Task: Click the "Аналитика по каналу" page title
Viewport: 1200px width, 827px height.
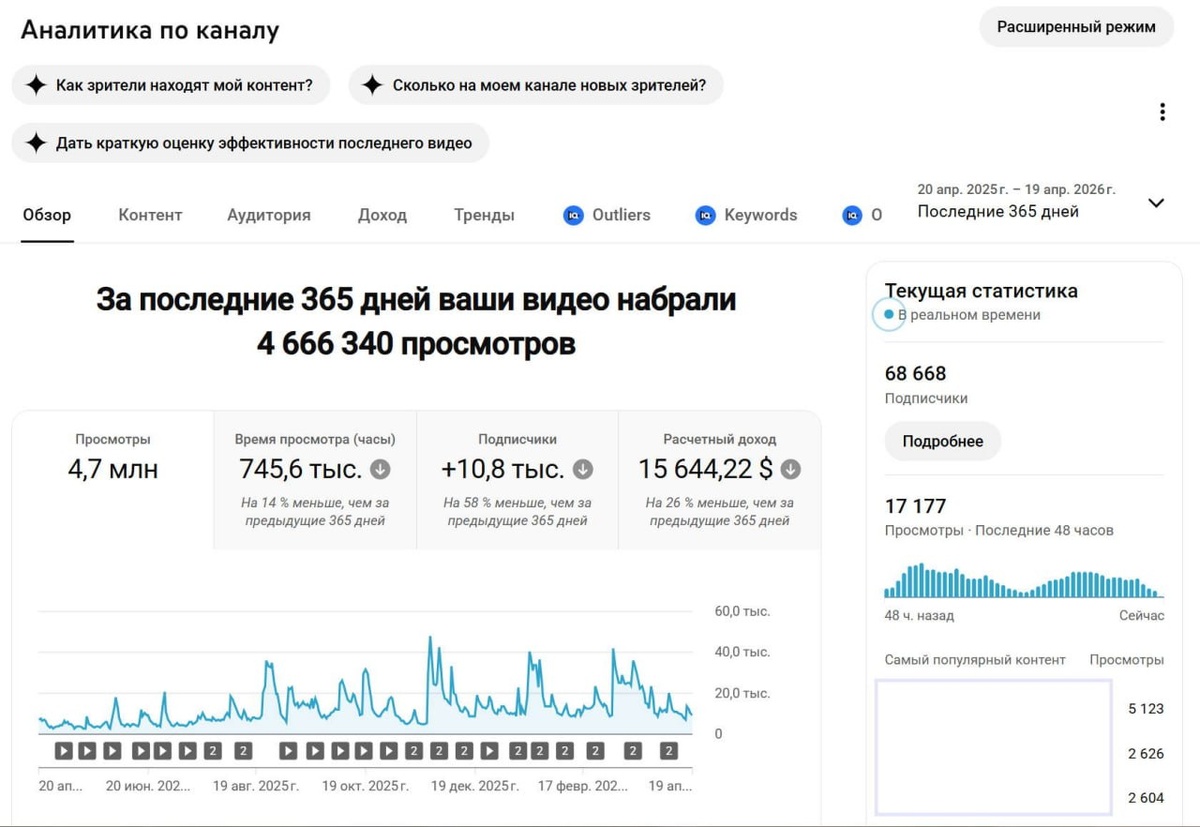Action: (150, 30)
